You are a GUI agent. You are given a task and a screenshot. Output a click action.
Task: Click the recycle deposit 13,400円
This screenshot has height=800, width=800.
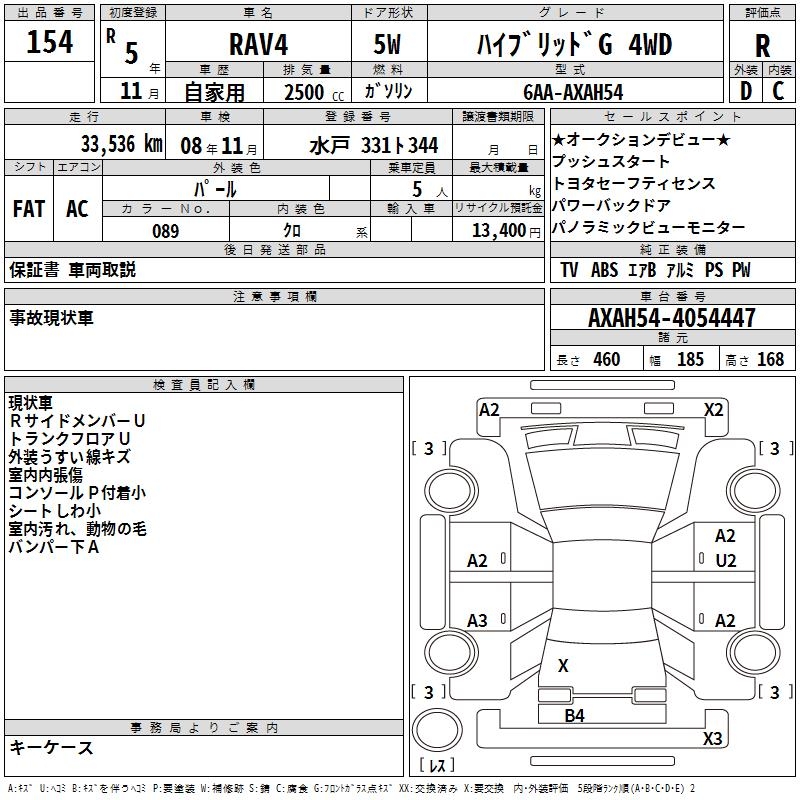tap(506, 231)
